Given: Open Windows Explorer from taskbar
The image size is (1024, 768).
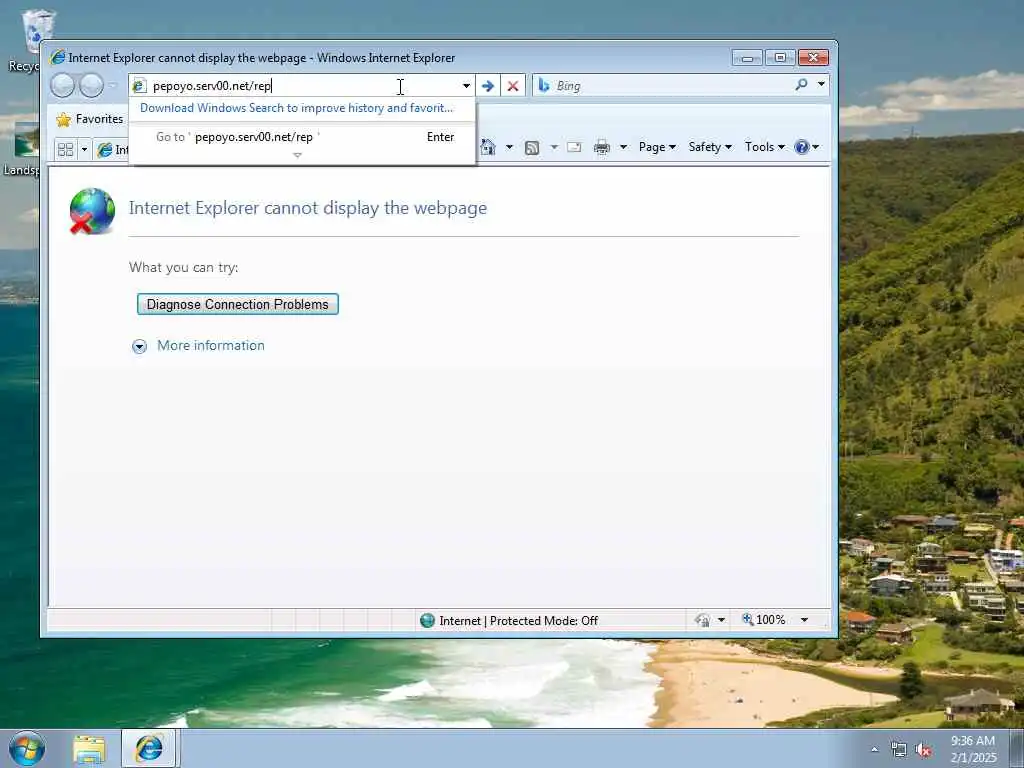Looking at the screenshot, I should [x=89, y=749].
